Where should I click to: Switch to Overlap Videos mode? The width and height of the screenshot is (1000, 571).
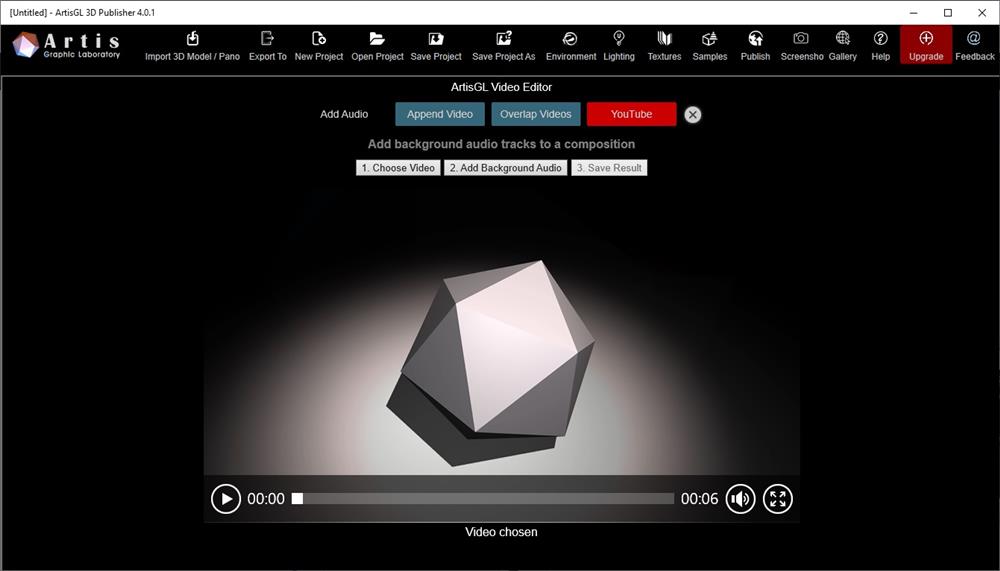536,114
